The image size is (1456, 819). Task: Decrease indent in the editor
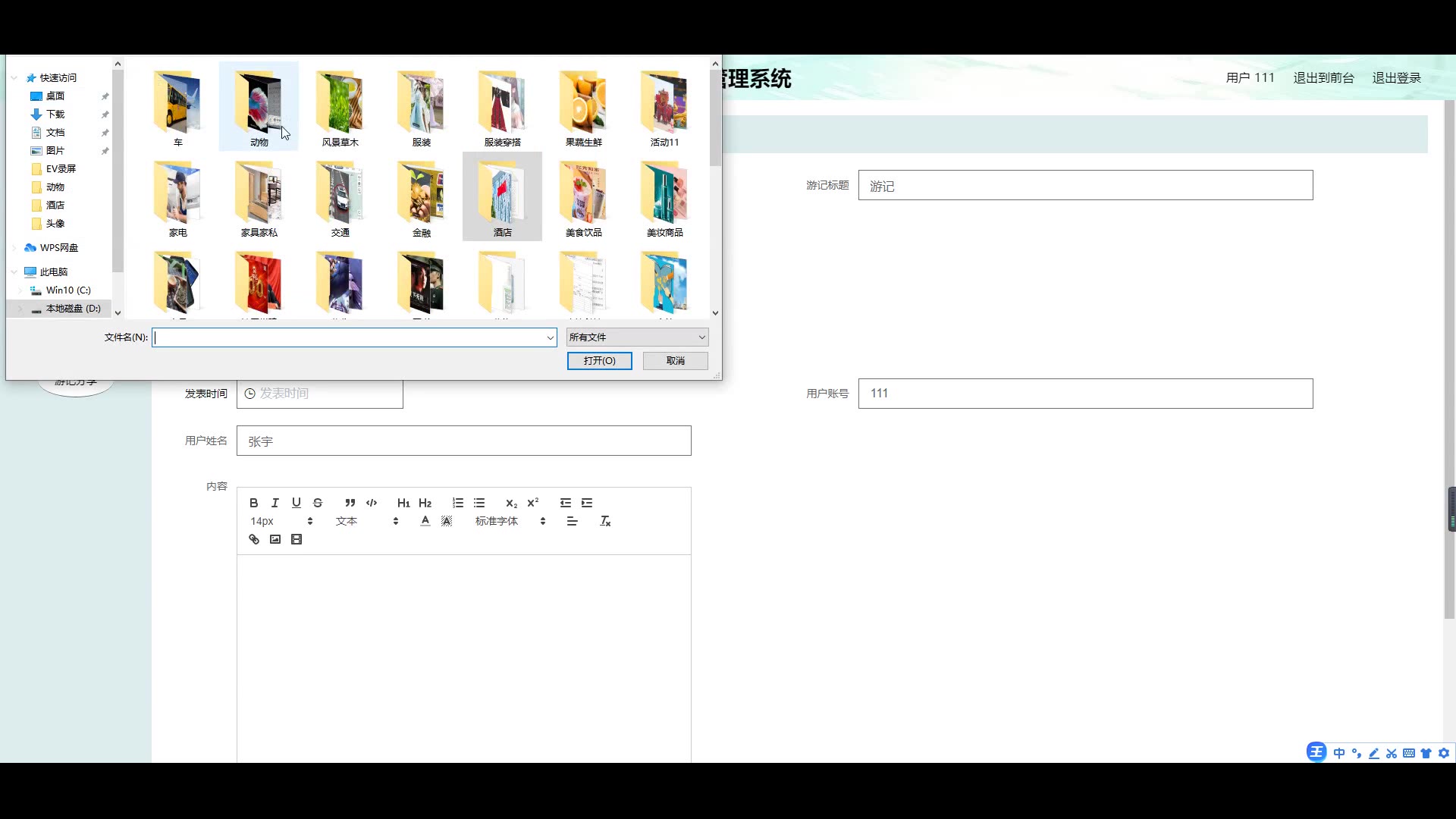566,503
